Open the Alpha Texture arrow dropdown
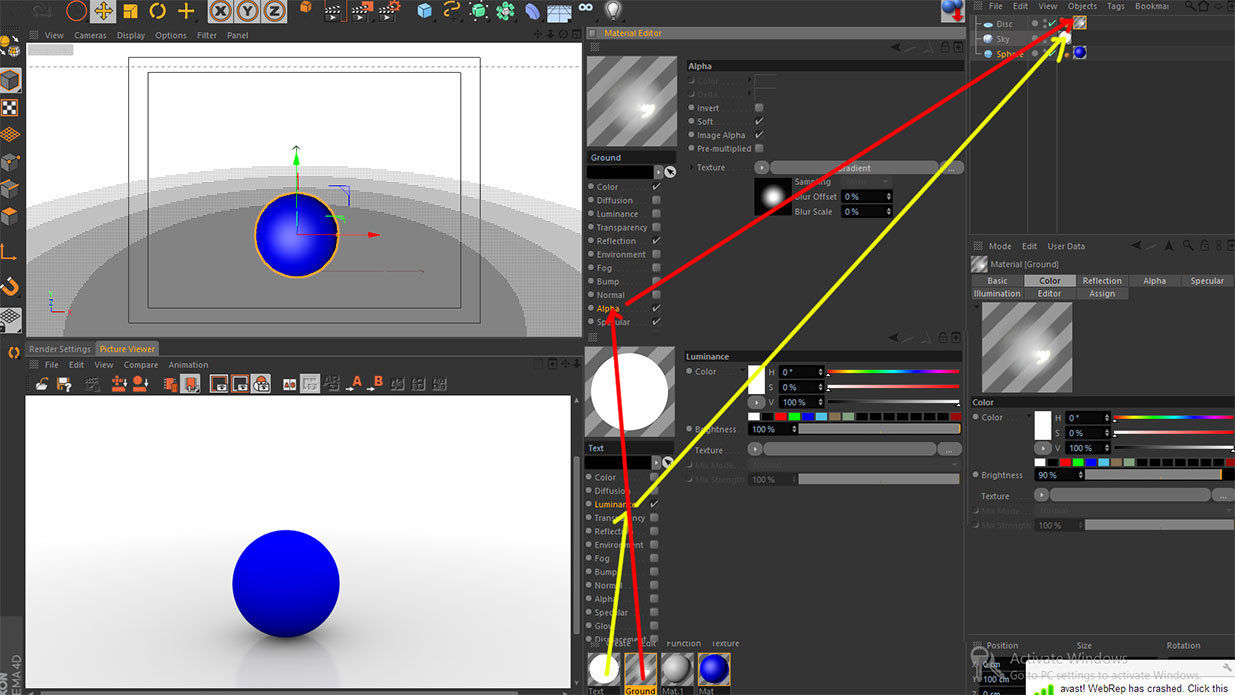Screen dimensions: 1235x695 pyautogui.click(x=761, y=168)
